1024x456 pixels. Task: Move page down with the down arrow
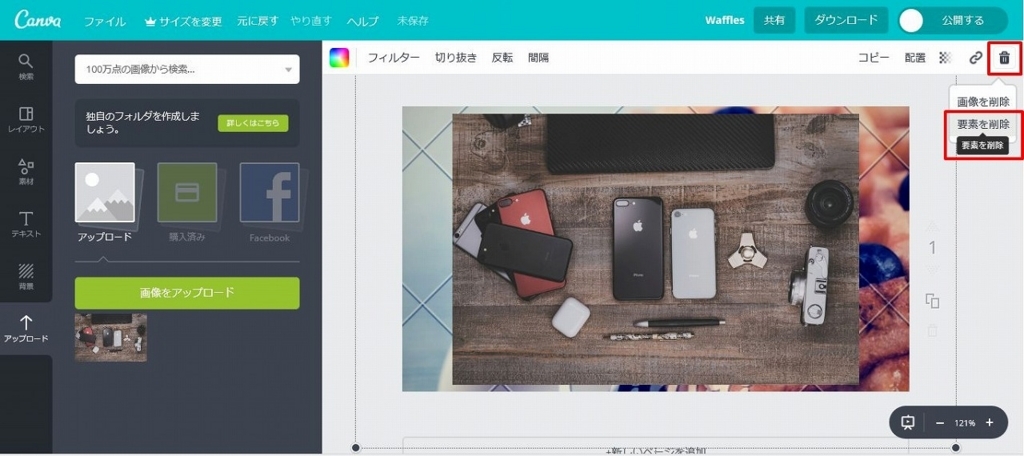933,269
